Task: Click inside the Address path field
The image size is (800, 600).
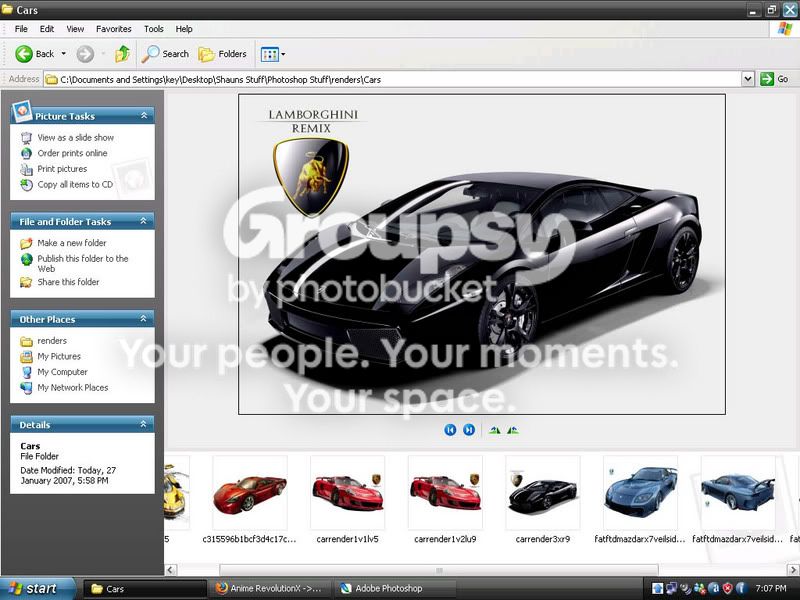Action: 392,79
